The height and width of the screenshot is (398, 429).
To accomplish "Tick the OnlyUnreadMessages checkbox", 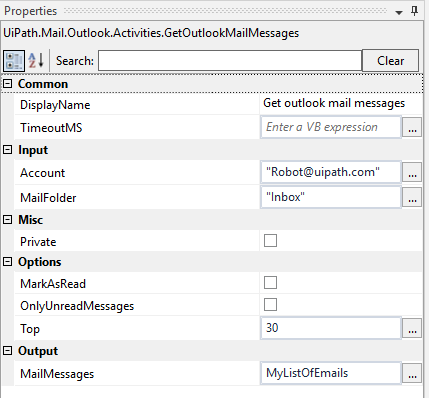I will click(270, 304).
